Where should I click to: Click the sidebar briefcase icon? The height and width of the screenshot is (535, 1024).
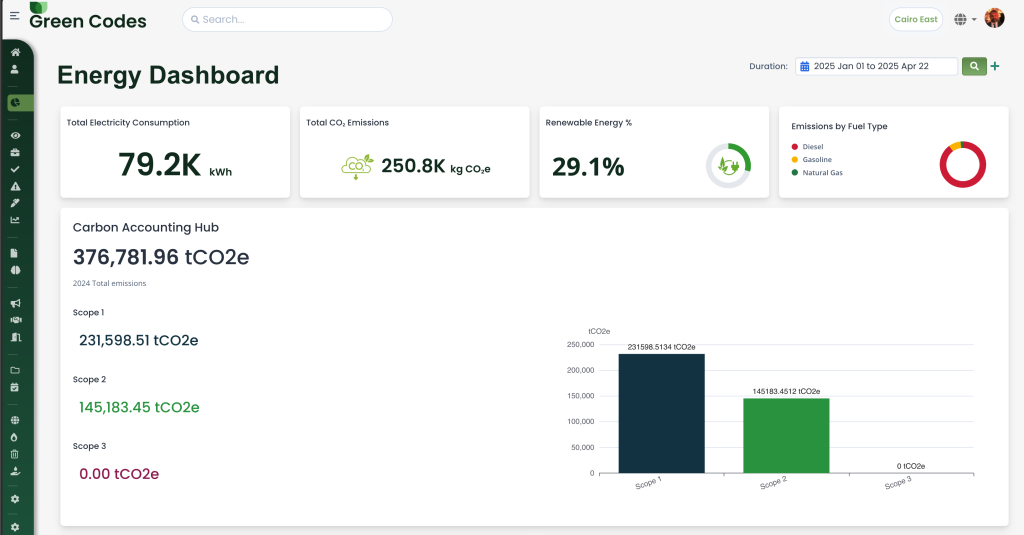15,152
